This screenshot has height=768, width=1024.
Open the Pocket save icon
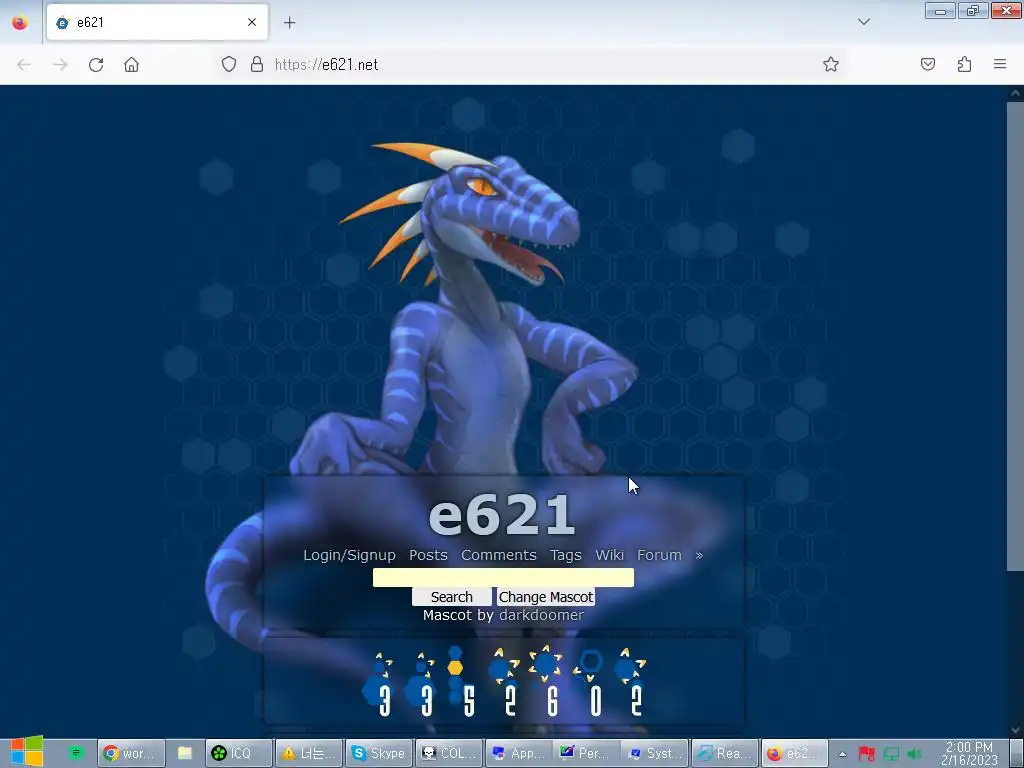(928, 64)
